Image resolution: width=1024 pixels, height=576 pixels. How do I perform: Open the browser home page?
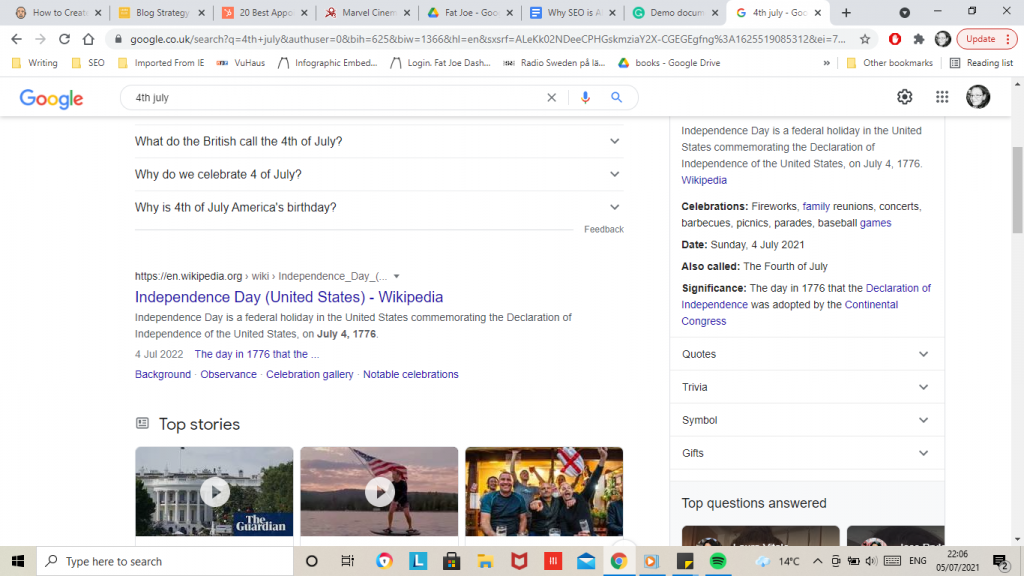(88, 39)
